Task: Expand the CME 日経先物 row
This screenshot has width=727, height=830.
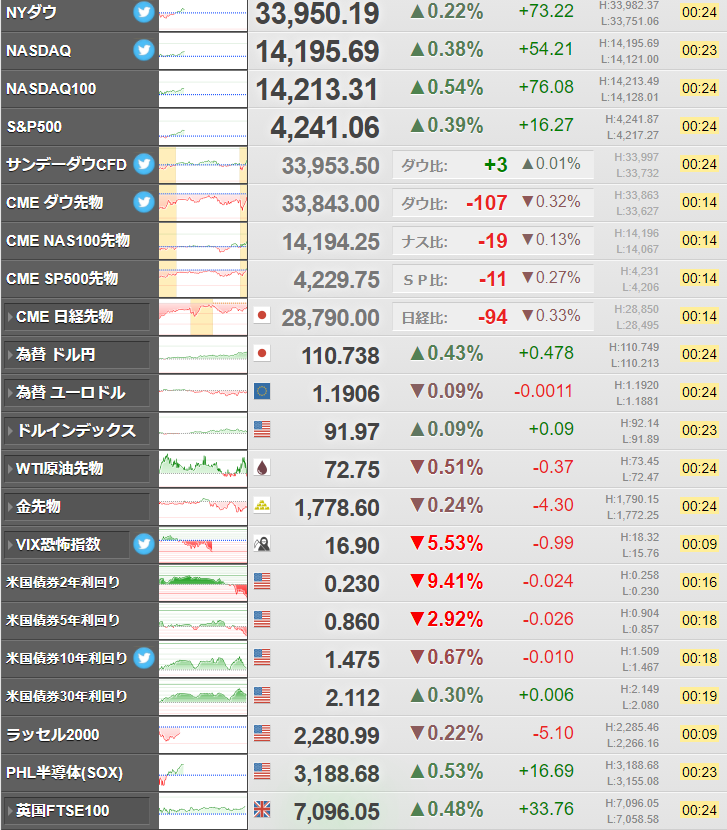Action: coord(77,317)
